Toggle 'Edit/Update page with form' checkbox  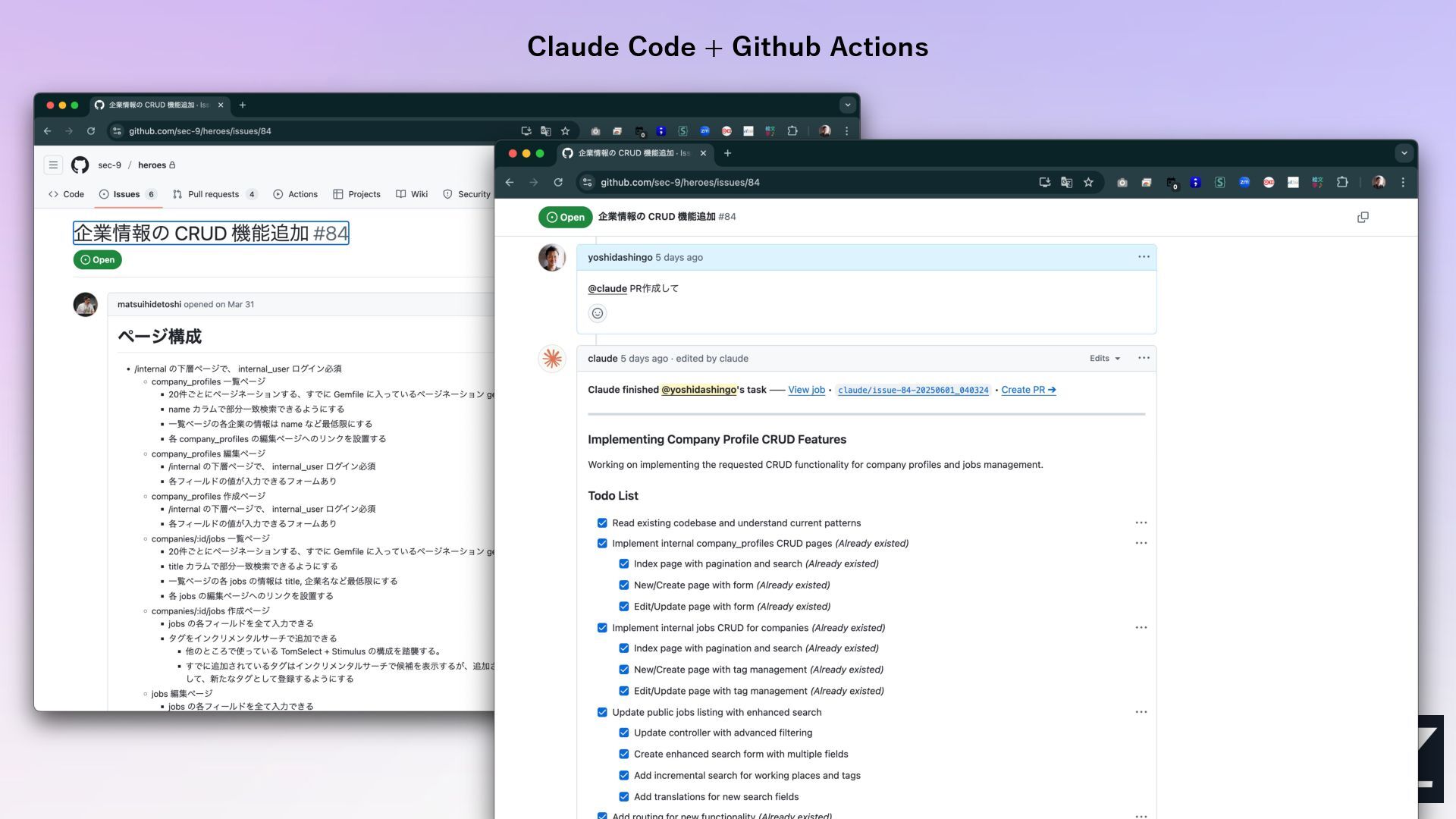(x=624, y=607)
